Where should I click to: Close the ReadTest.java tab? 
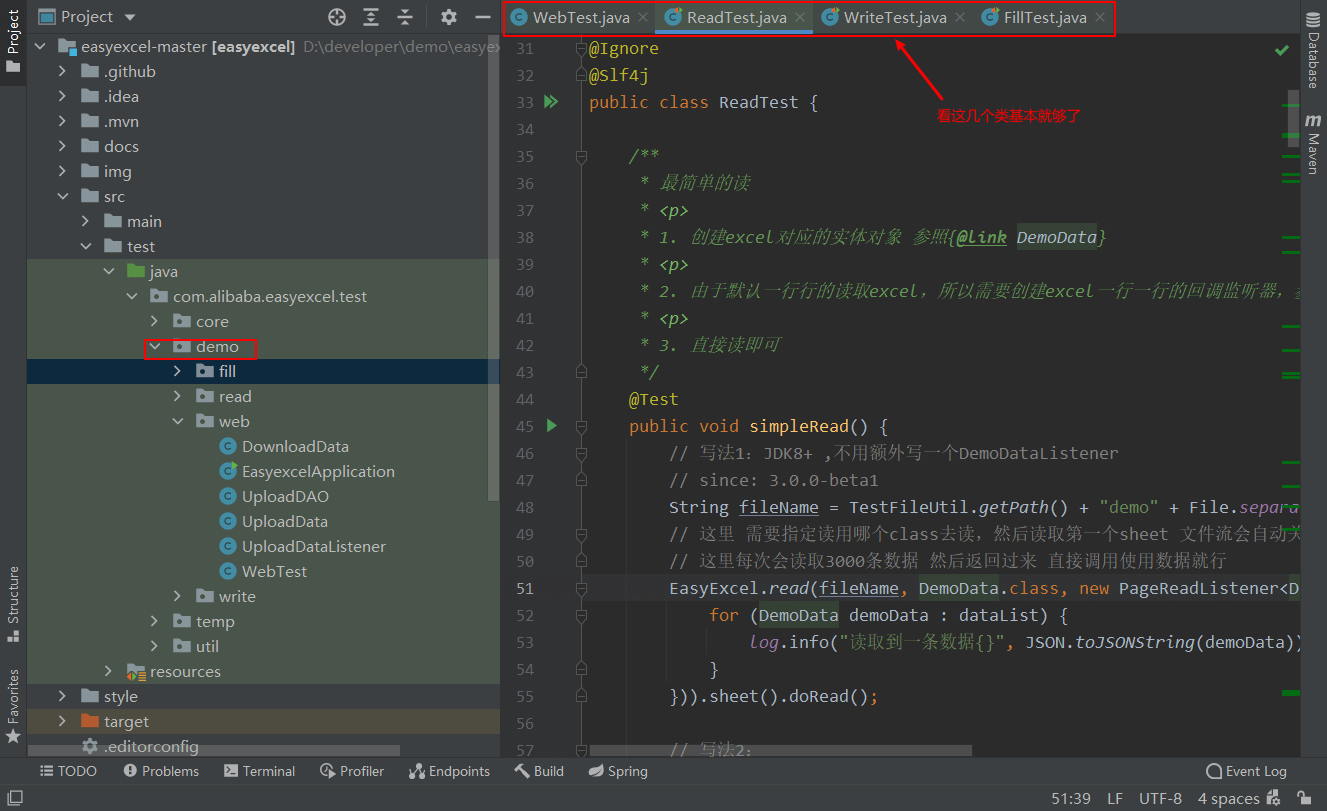(800, 18)
